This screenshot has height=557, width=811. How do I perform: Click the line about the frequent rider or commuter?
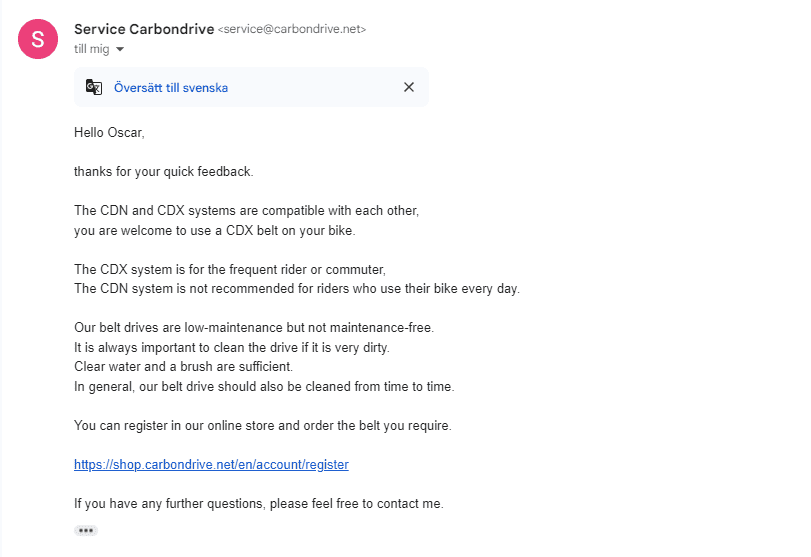click(x=230, y=269)
